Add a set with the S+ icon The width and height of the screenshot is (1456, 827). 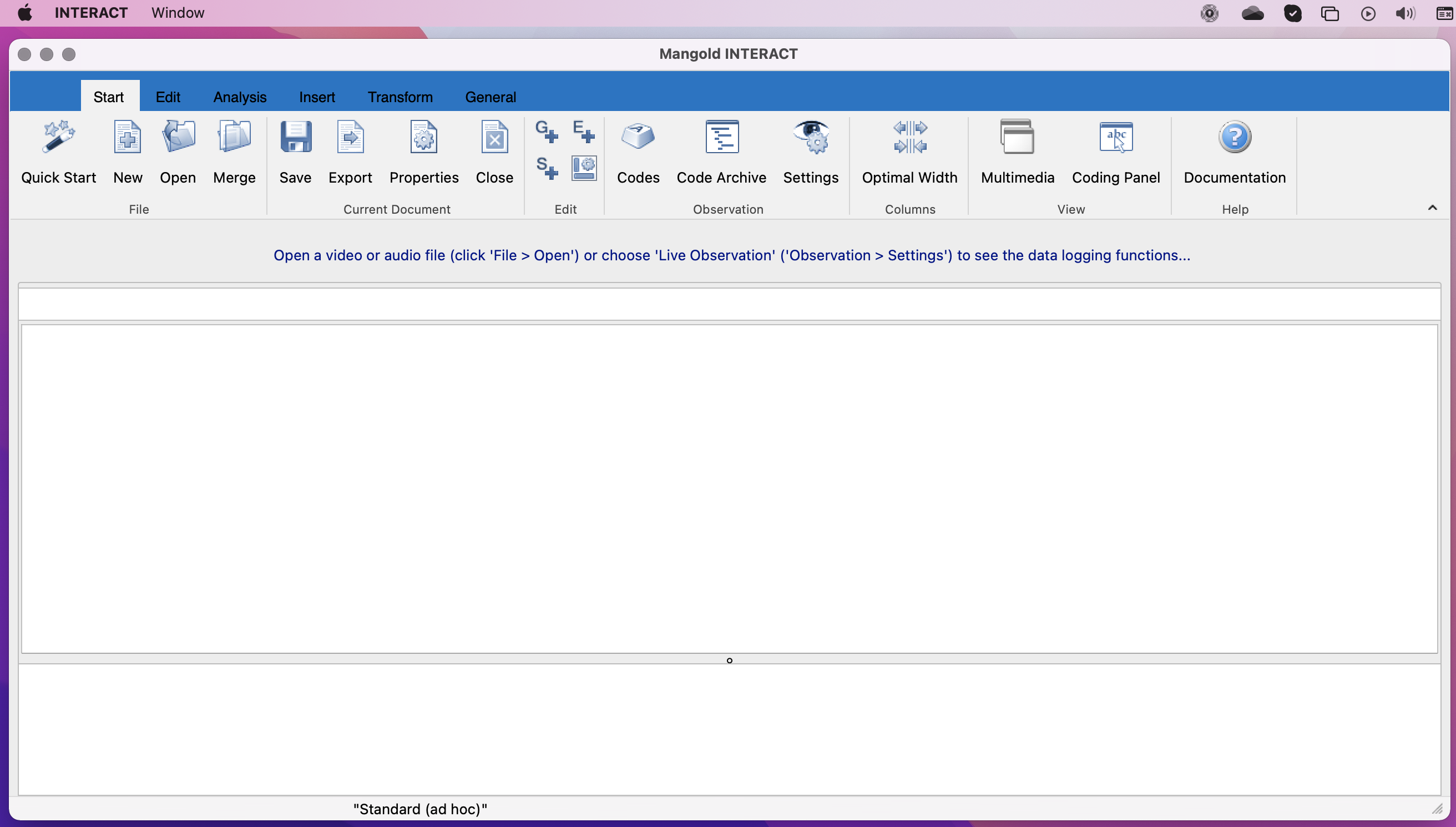546,168
